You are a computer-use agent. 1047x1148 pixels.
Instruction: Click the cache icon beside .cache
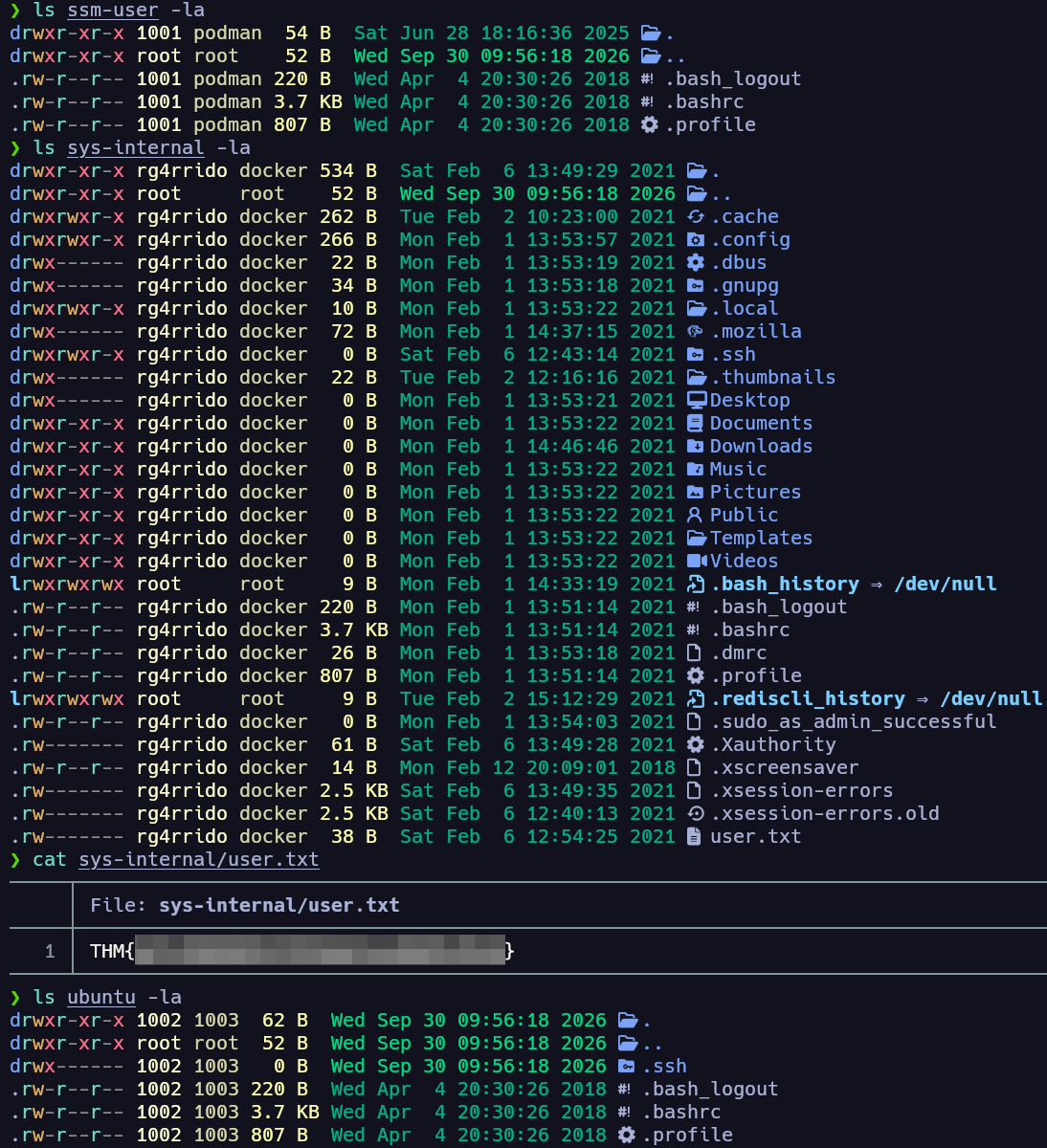tap(696, 217)
